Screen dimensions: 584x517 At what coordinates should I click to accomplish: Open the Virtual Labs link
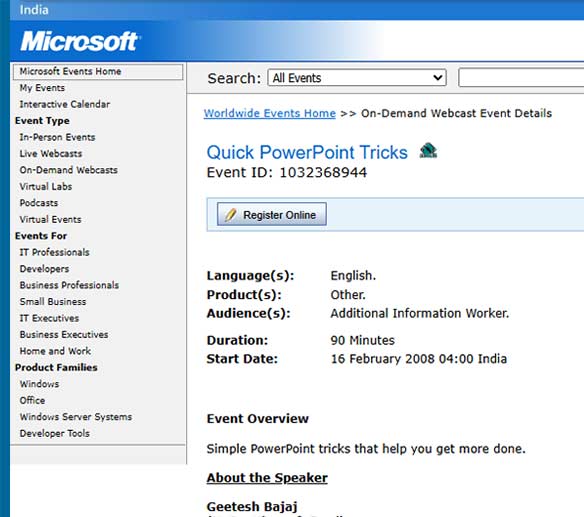(x=46, y=186)
